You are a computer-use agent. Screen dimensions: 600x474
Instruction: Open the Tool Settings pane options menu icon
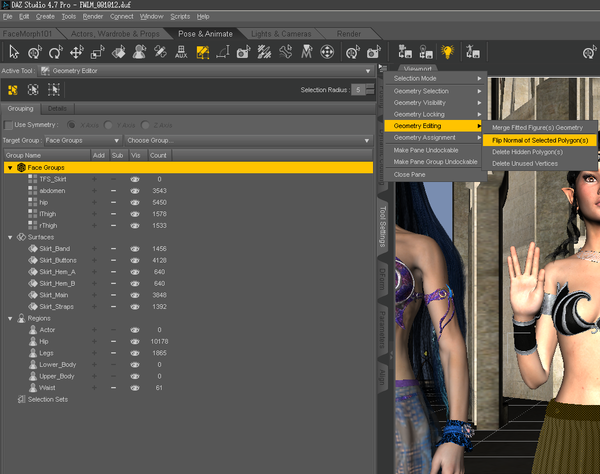coord(382,68)
